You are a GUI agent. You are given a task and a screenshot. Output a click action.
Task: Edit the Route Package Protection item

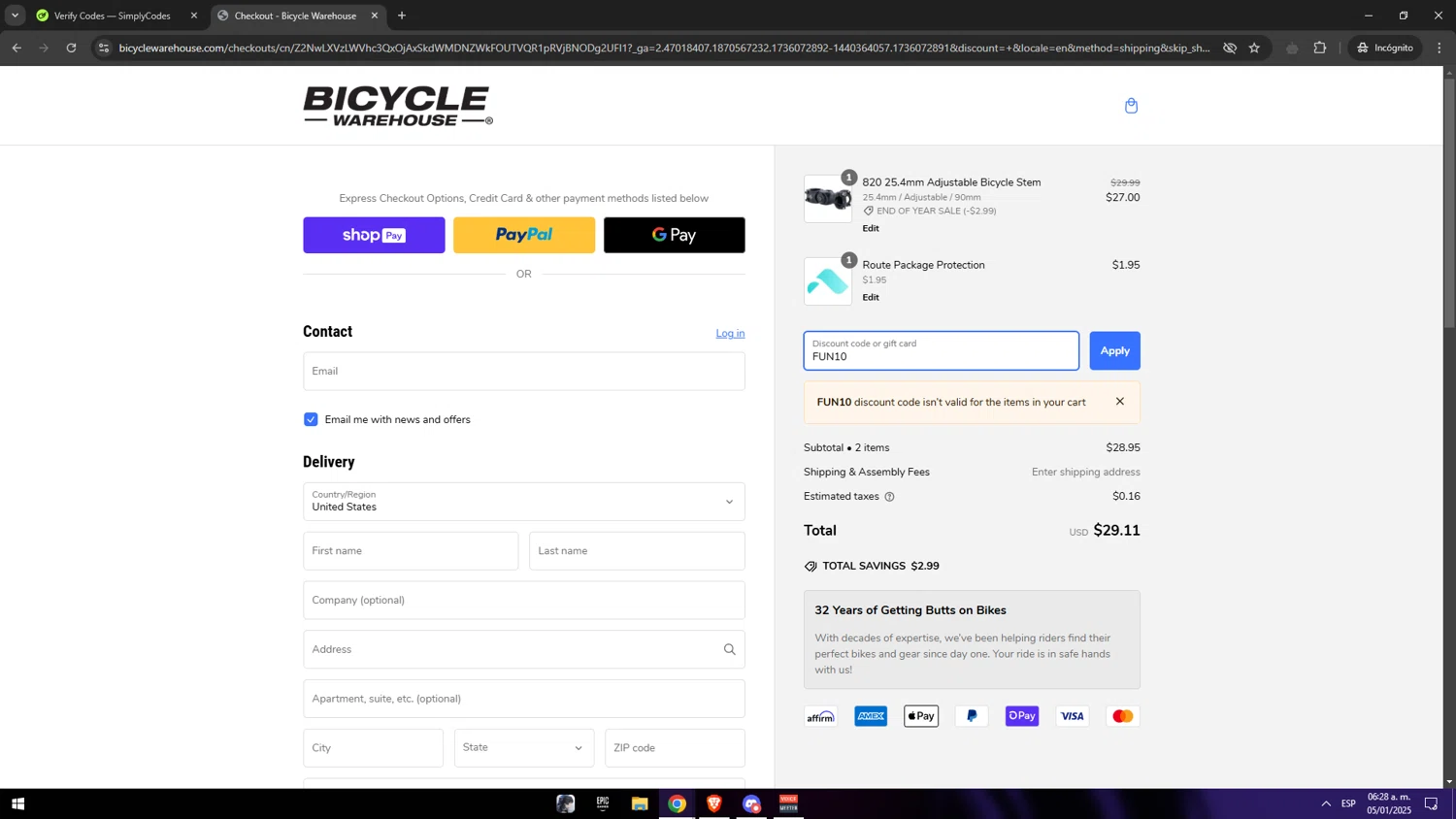pyautogui.click(x=871, y=297)
